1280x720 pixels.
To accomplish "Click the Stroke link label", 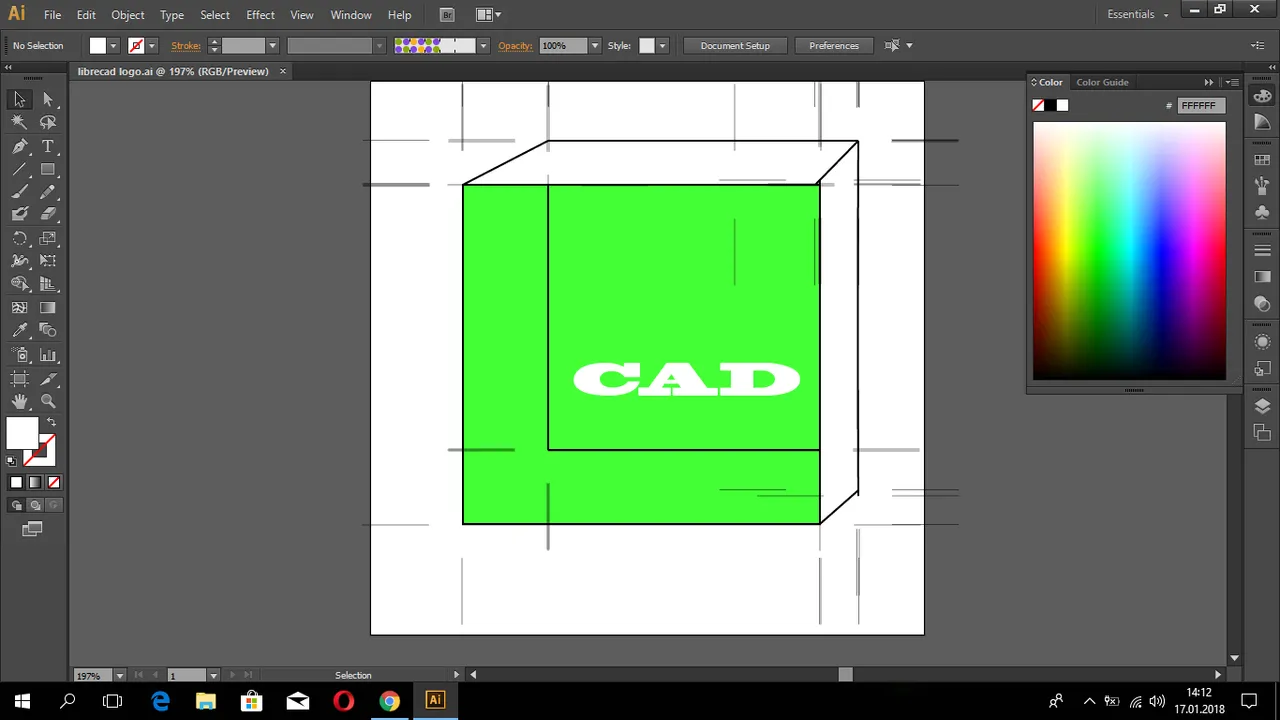I will pyautogui.click(x=186, y=46).
